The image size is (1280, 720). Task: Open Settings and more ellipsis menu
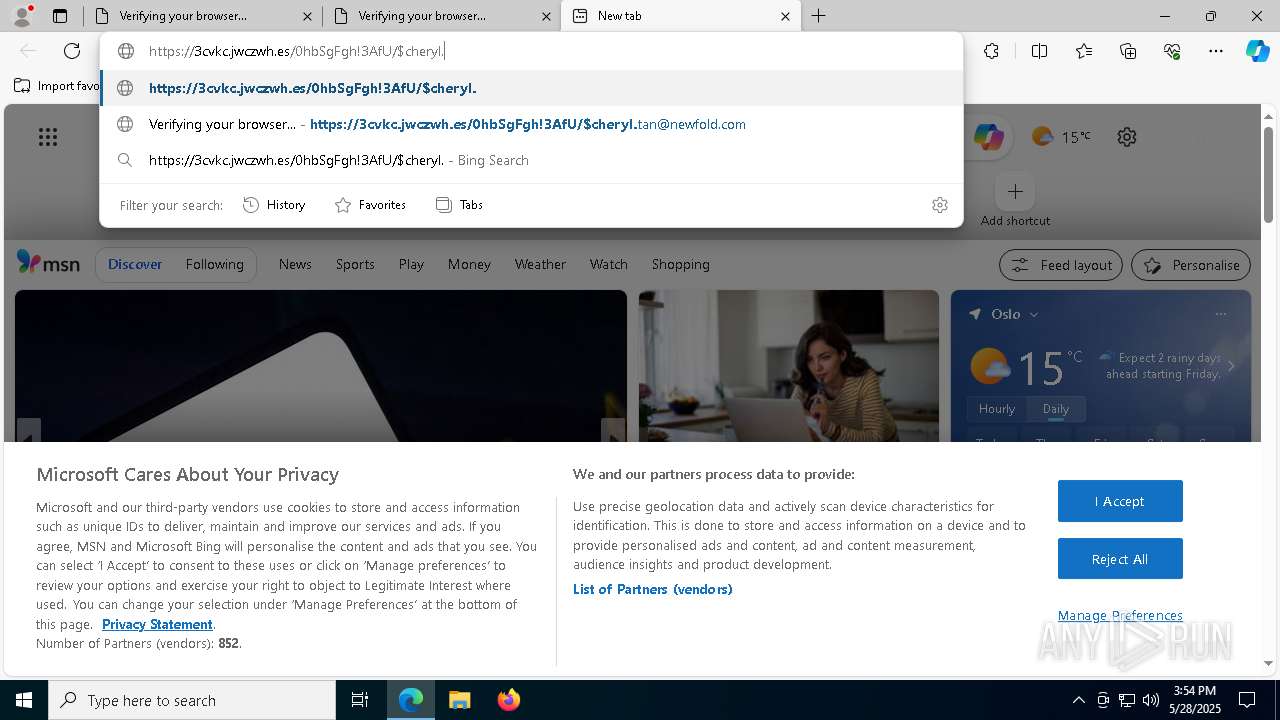(1216, 51)
